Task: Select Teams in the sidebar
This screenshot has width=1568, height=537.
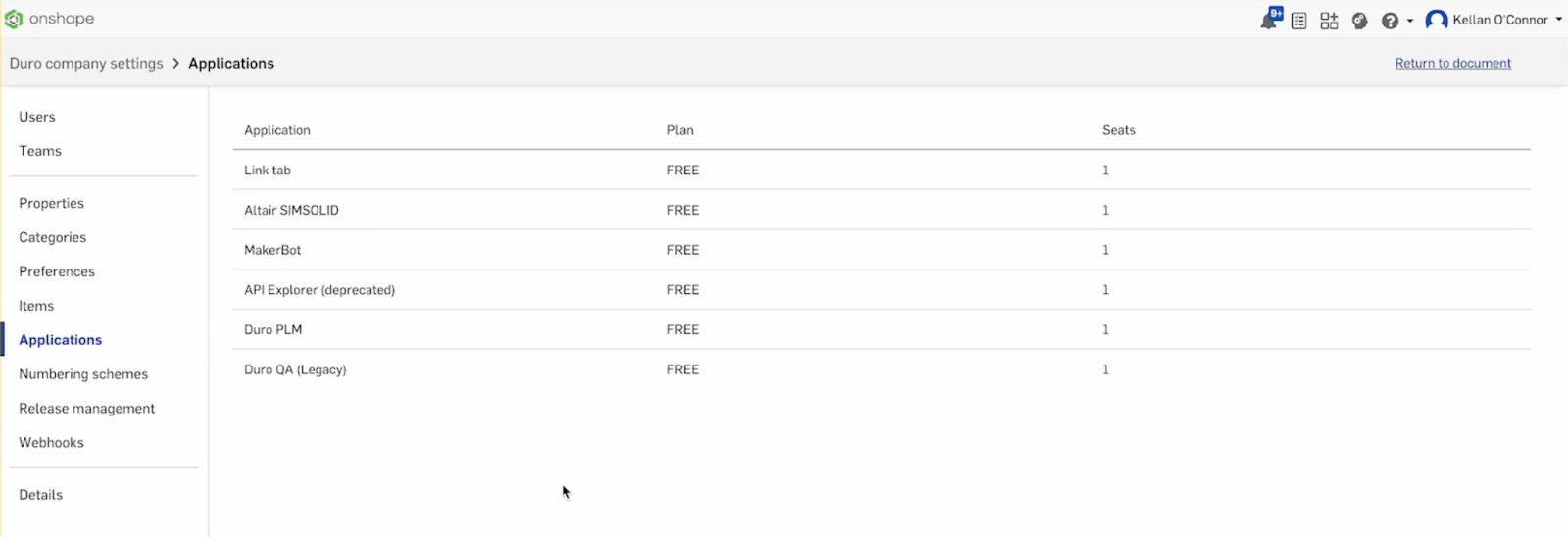Action: coord(40,151)
